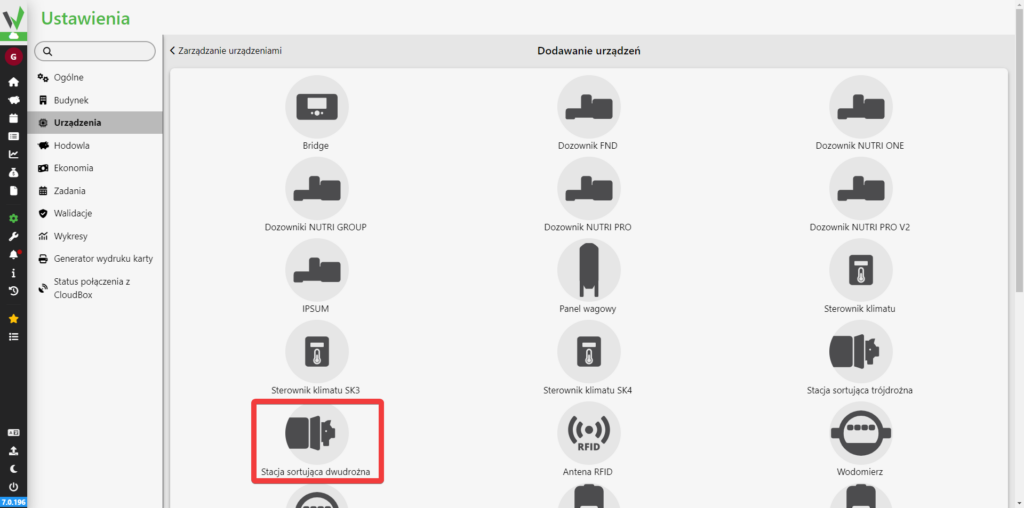Image resolution: width=1024 pixels, height=508 pixels.
Task: Add a Sterownik klimatu device
Action: click(860, 277)
